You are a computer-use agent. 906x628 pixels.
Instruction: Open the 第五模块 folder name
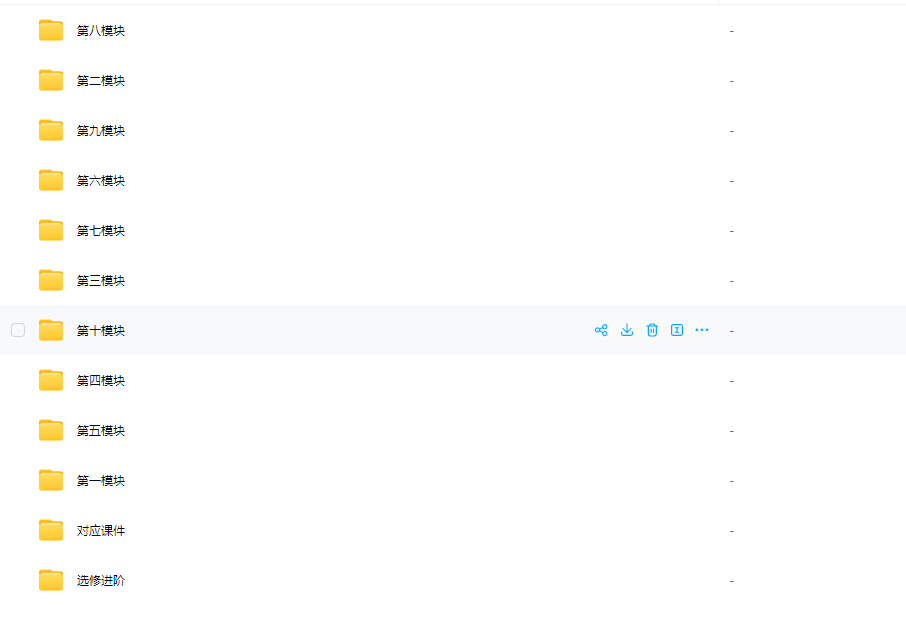tap(101, 430)
